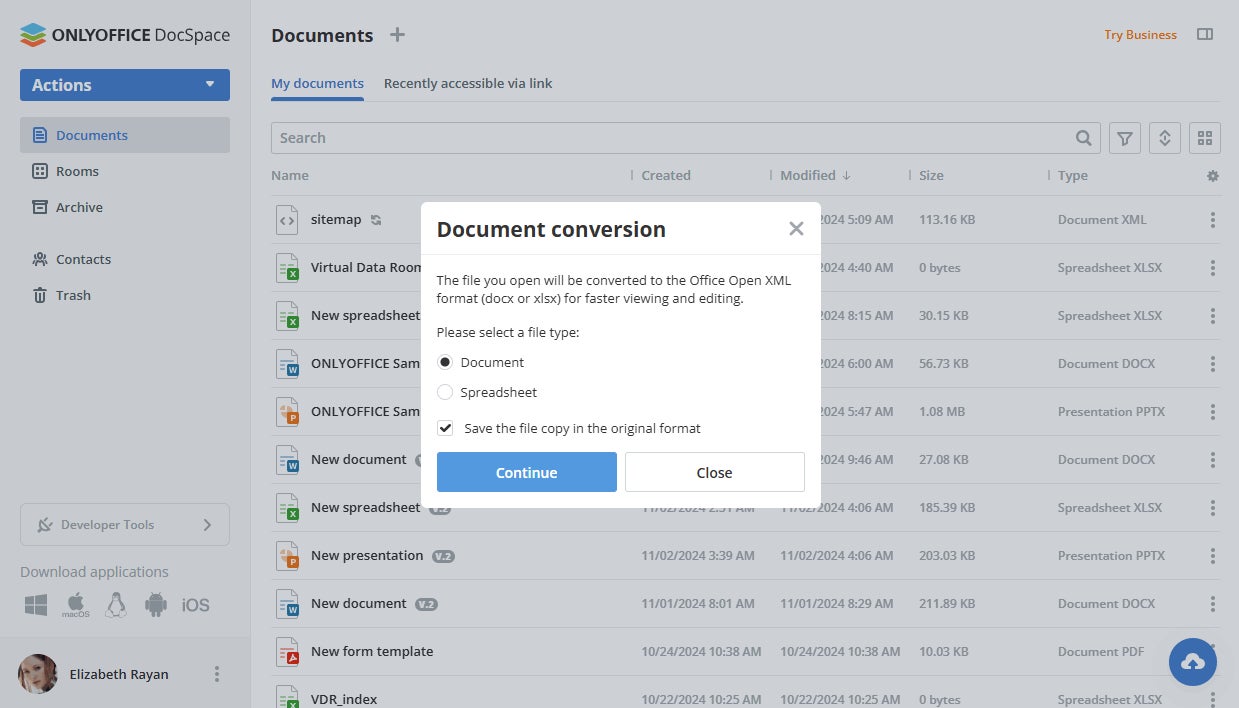This screenshot has height=708, width=1239.
Task: Open the filter options icon
Action: coord(1125,138)
